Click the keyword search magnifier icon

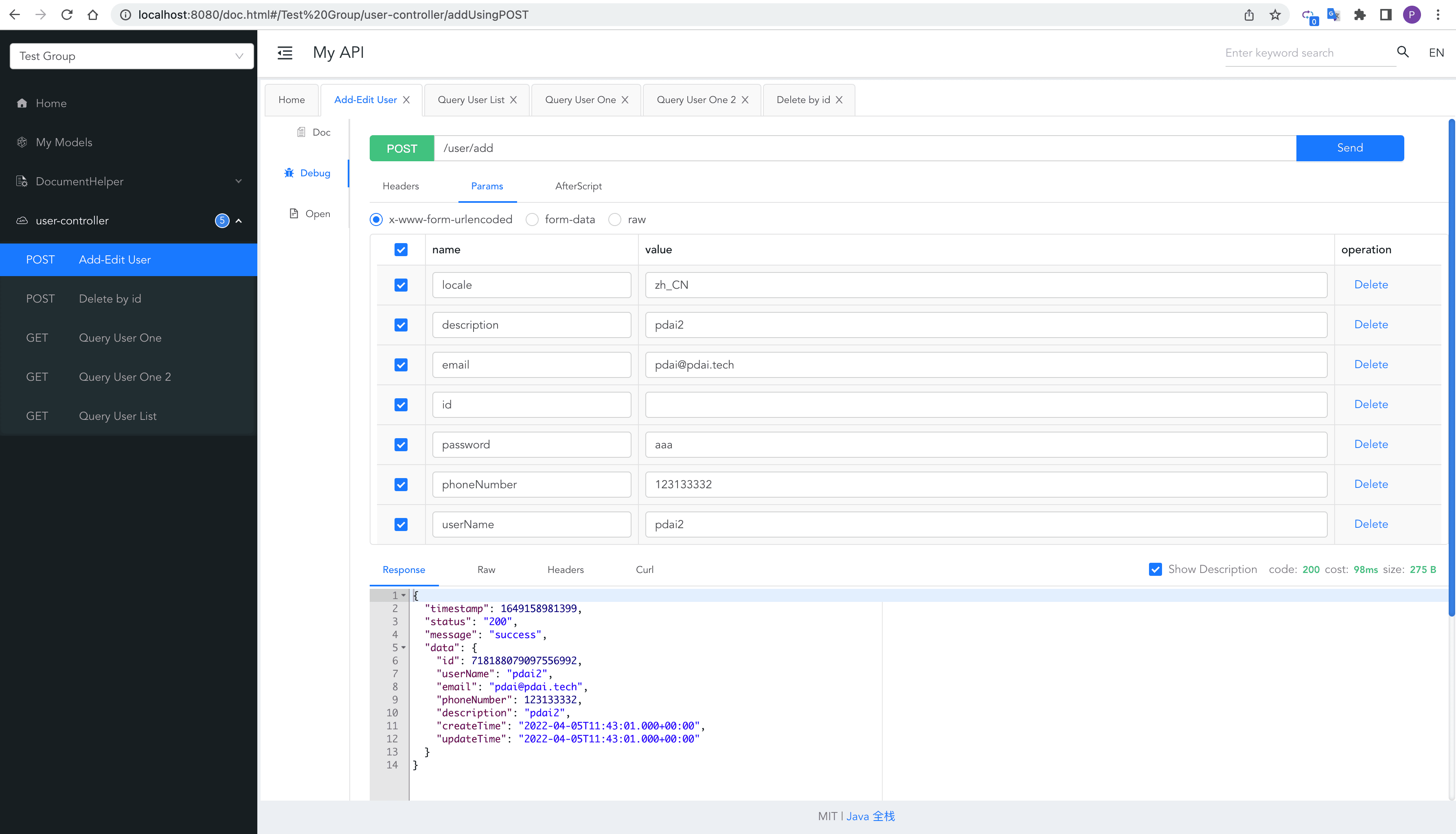pos(1402,52)
